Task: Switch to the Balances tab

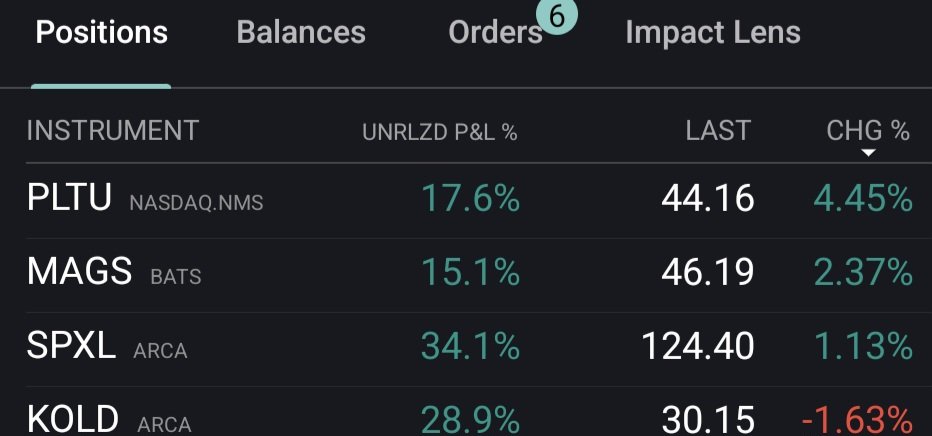Action: 301,33
